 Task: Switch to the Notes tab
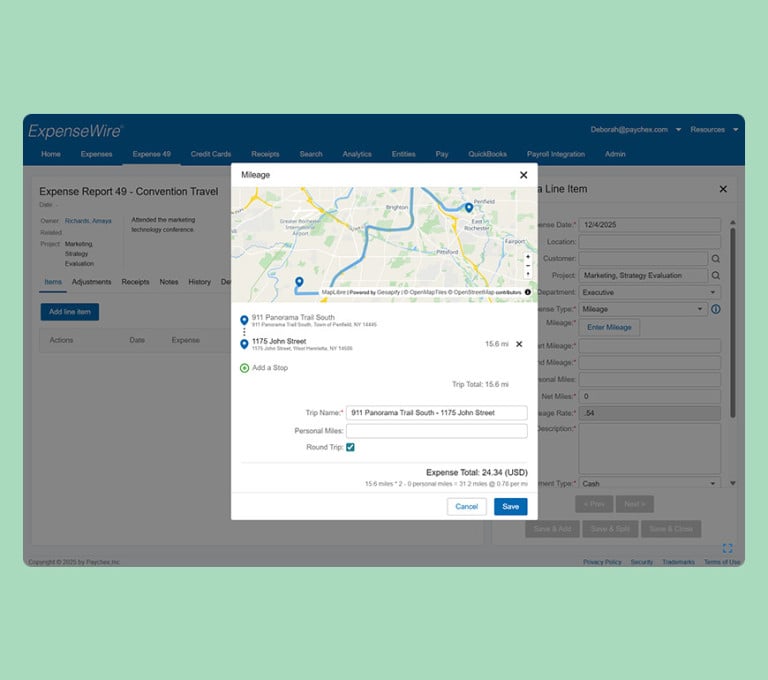(x=168, y=282)
